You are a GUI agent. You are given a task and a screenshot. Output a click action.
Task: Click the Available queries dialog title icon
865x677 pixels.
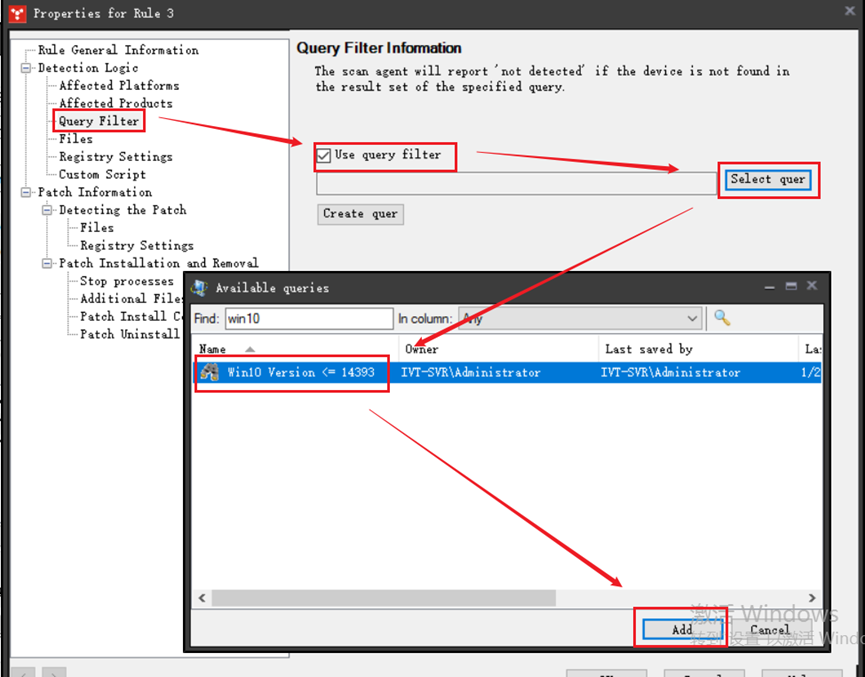(198, 288)
